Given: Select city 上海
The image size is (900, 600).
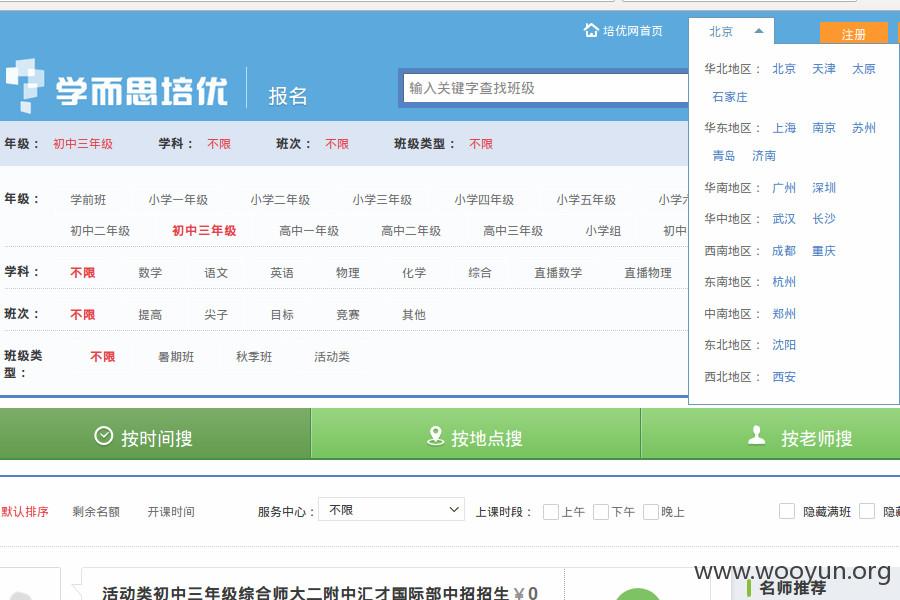Looking at the screenshot, I should [784, 127].
